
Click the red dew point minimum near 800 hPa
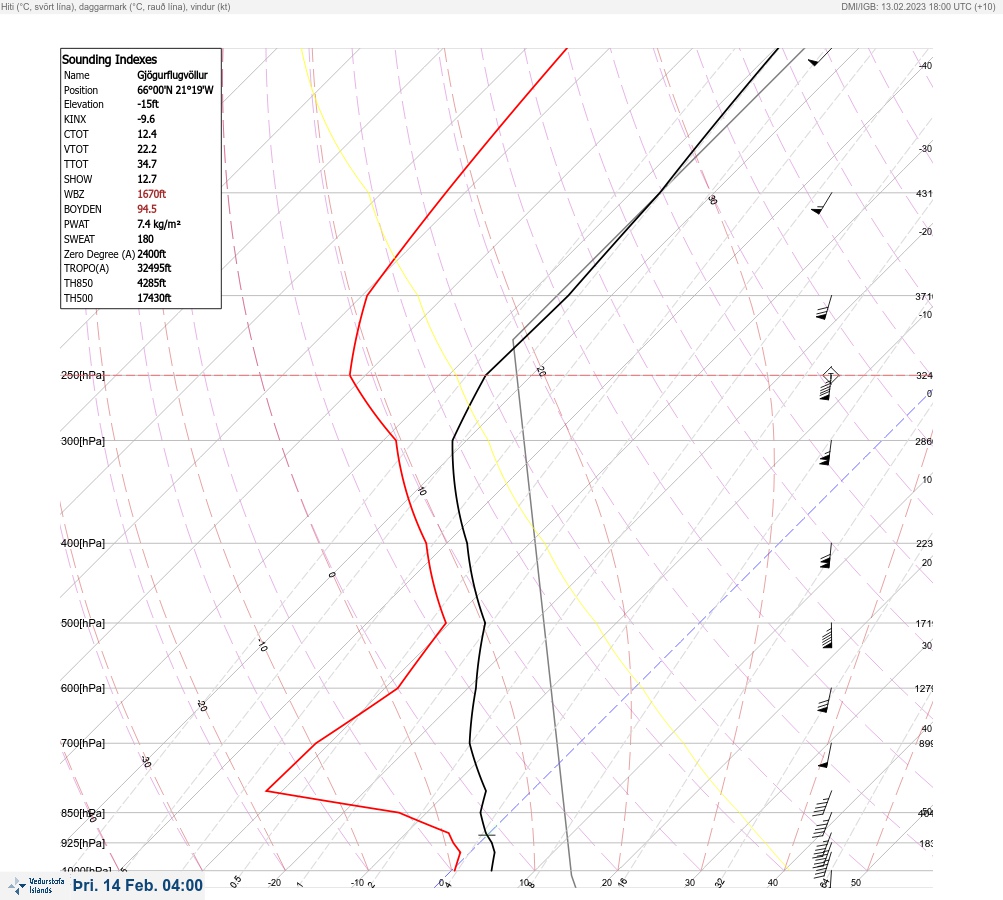(266, 791)
